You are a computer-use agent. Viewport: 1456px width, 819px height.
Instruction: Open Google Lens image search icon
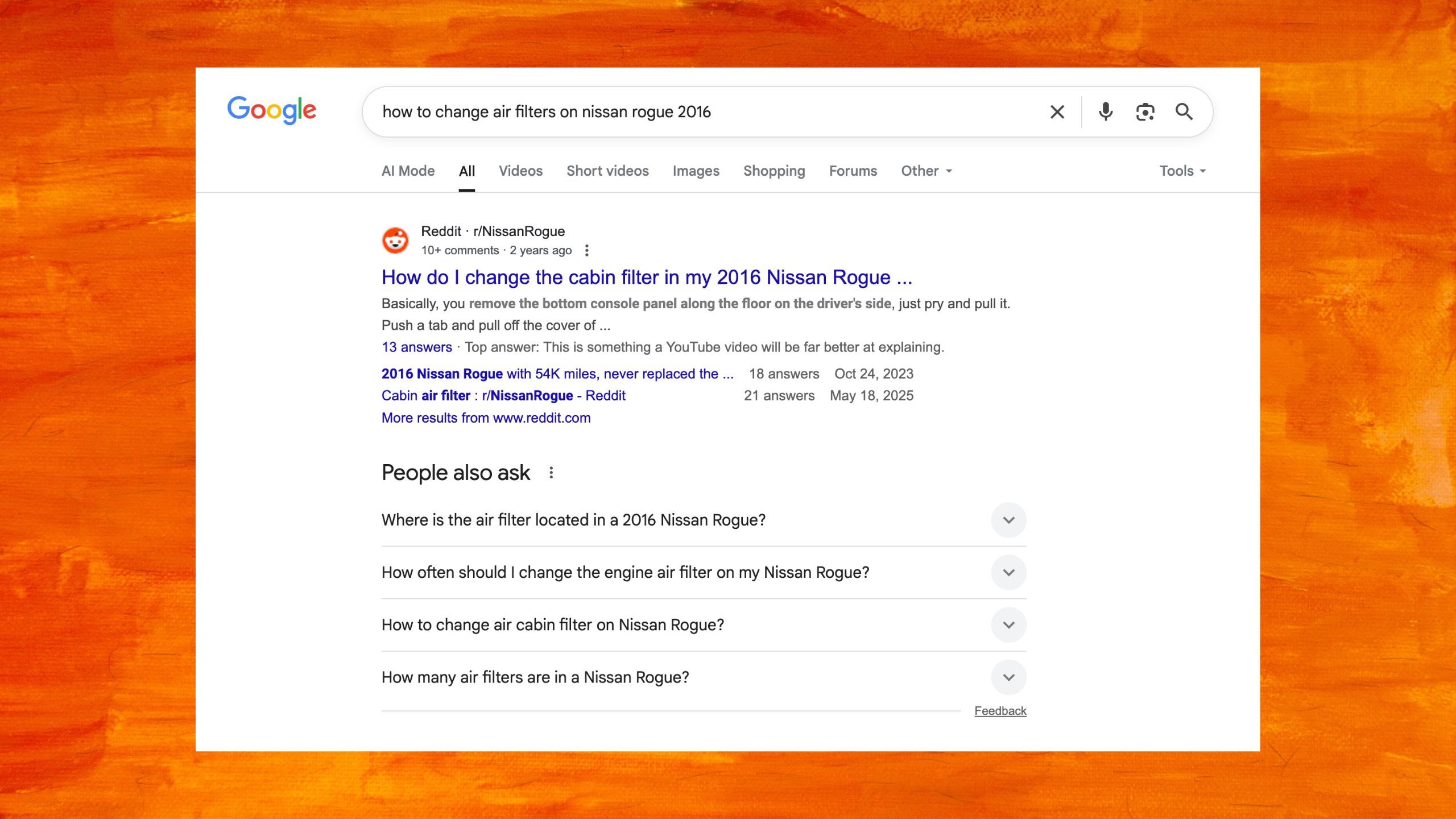coord(1145,112)
